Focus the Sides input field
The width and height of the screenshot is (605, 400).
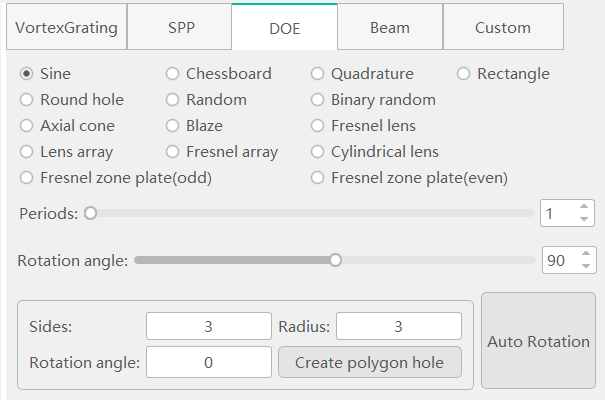pos(209,326)
